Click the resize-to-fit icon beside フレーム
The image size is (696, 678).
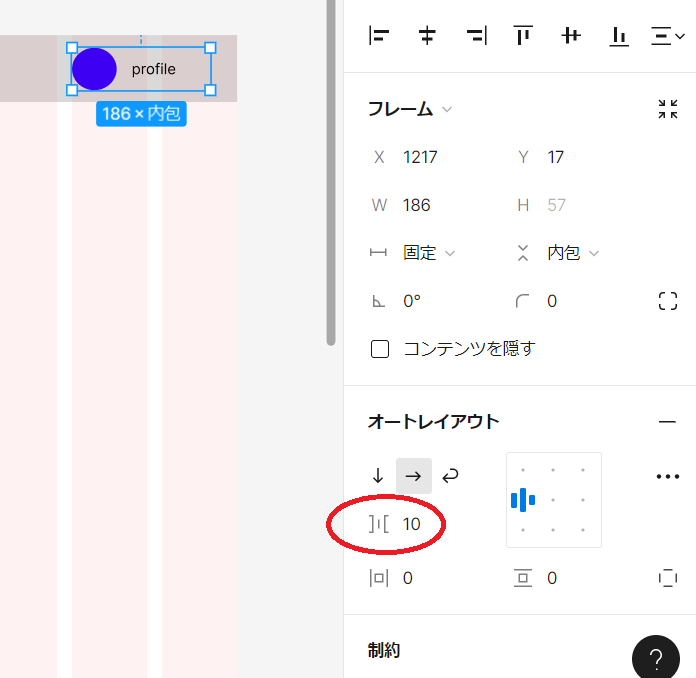(x=668, y=109)
